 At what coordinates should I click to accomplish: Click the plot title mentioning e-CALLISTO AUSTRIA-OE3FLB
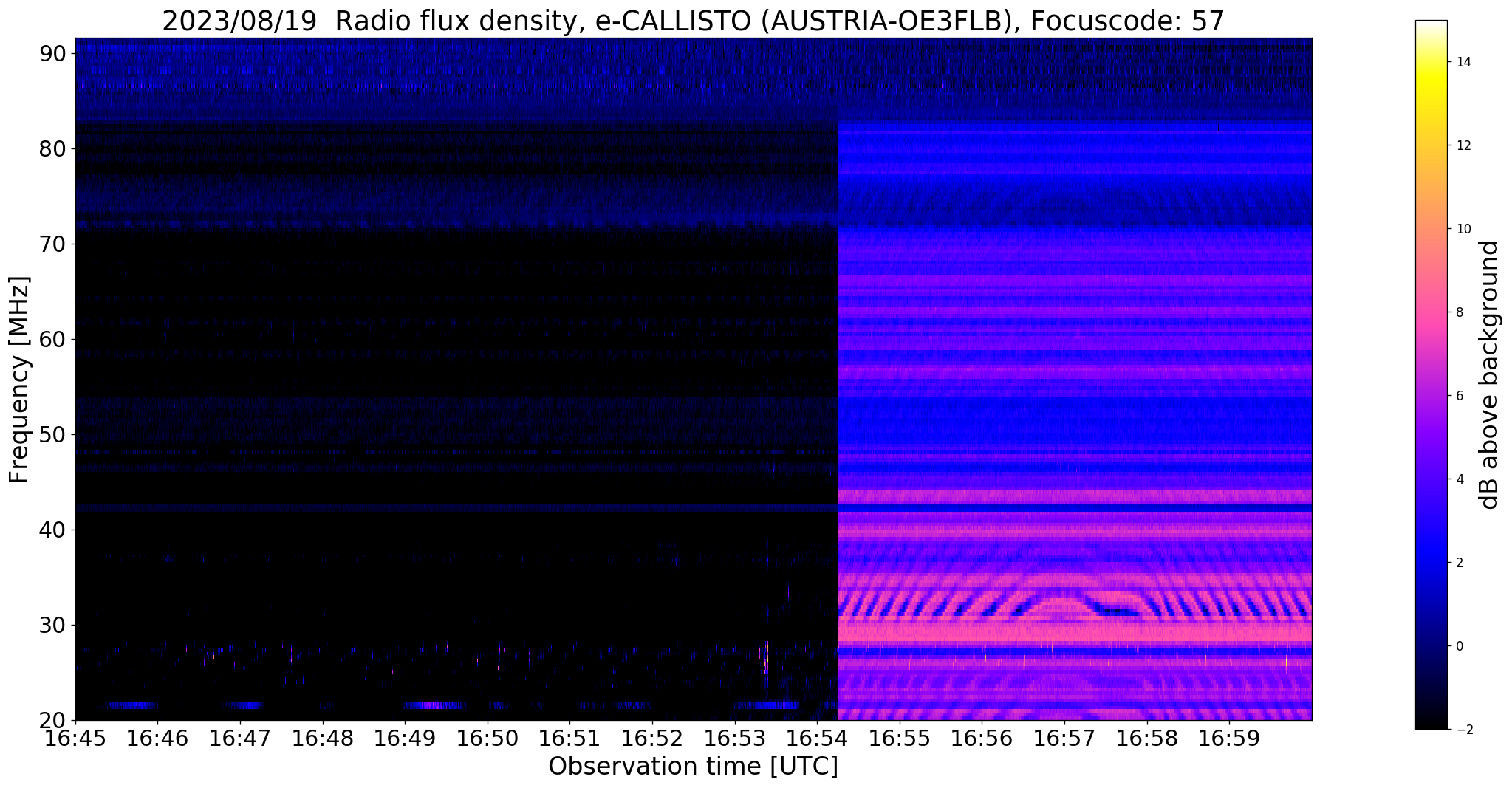(x=693, y=21)
